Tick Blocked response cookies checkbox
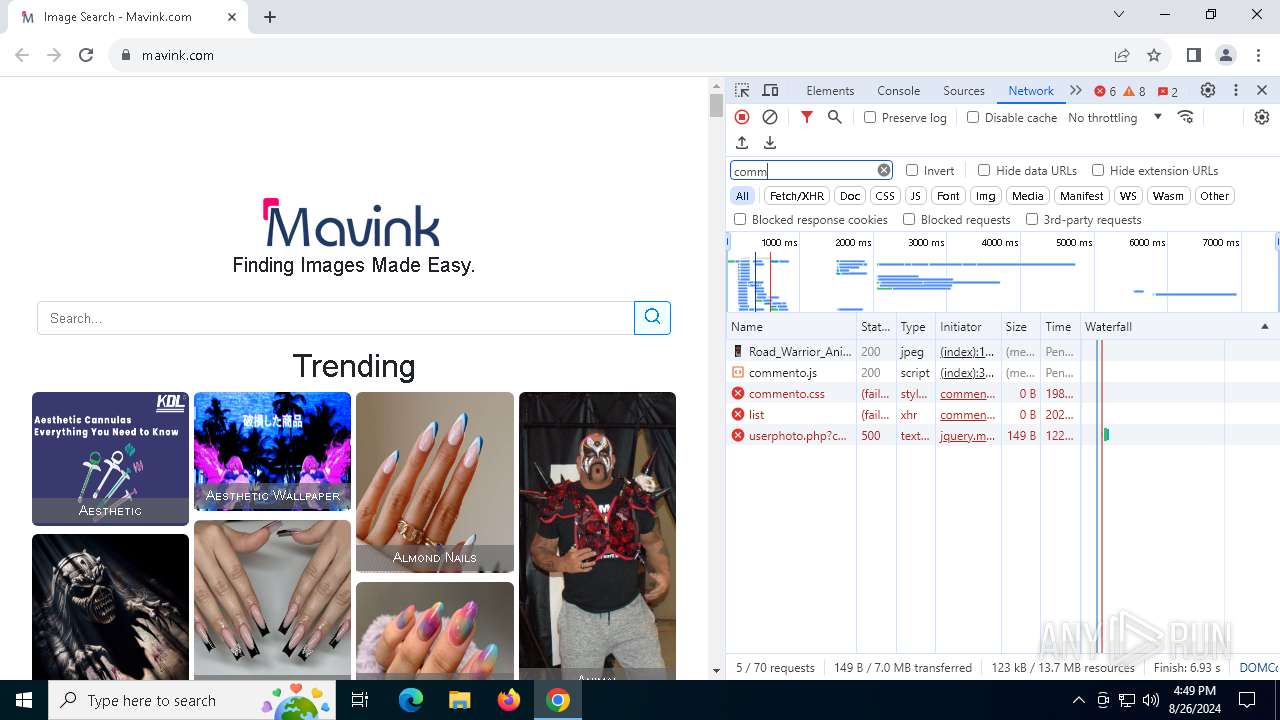 [740, 219]
